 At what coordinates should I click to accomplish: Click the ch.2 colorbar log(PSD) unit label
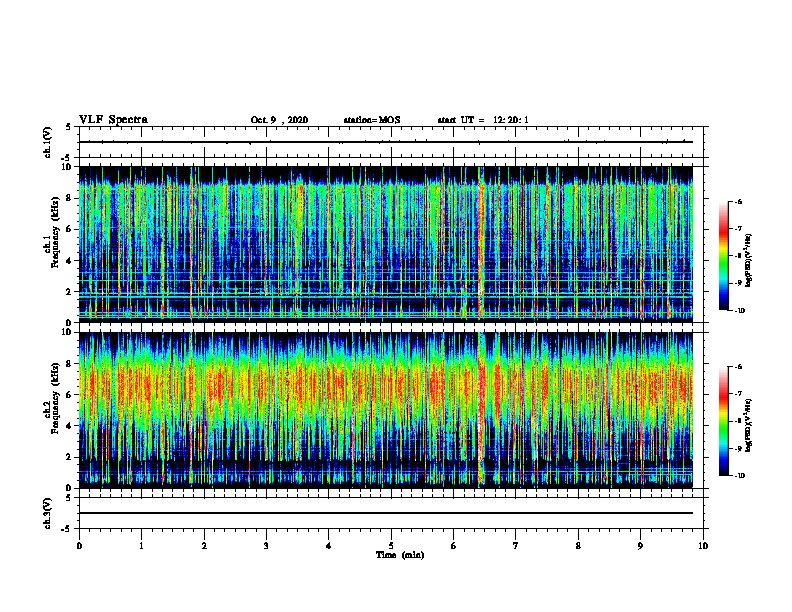(x=749, y=425)
